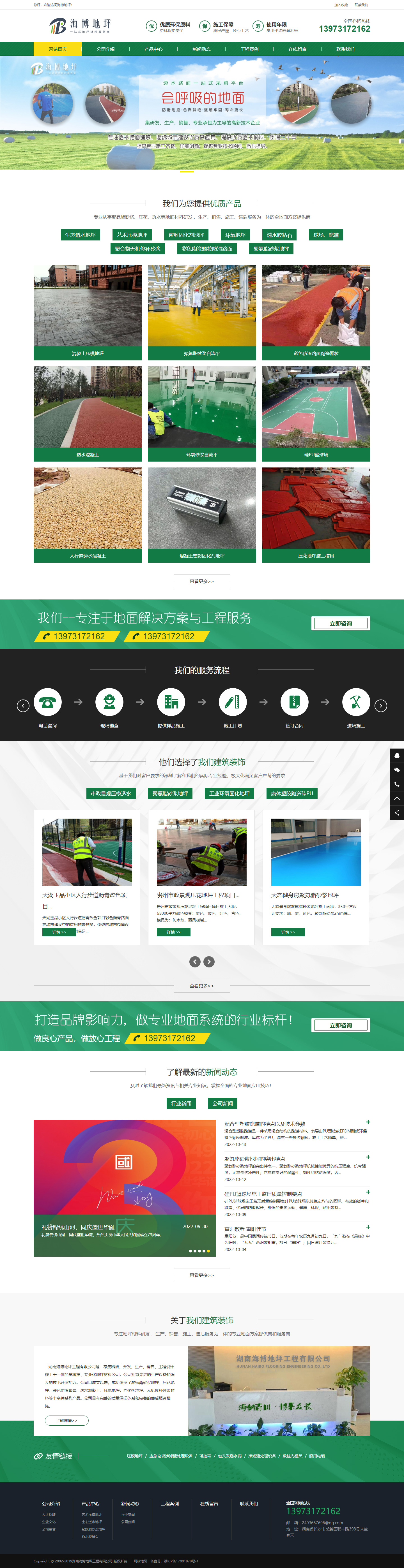Click the 现场勘查 worker icon
Screen dimensions: 404x1568
[x=109, y=702]
